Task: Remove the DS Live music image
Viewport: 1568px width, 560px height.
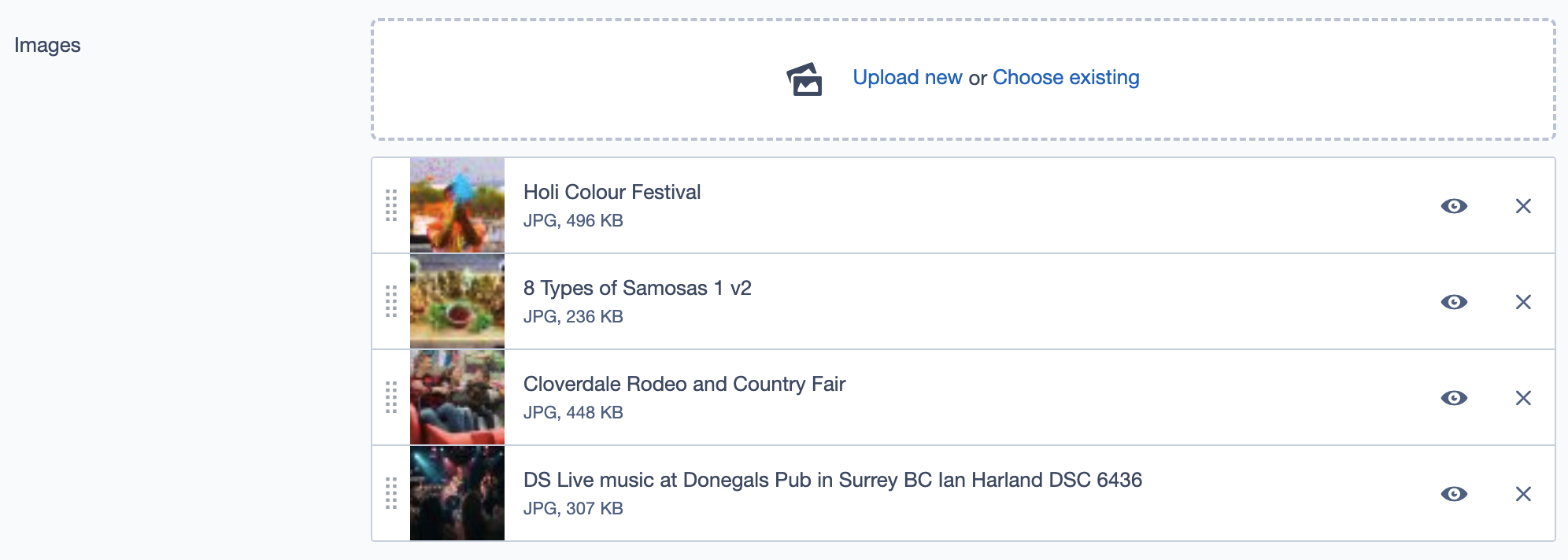Action: click(x=1523, y=494)
